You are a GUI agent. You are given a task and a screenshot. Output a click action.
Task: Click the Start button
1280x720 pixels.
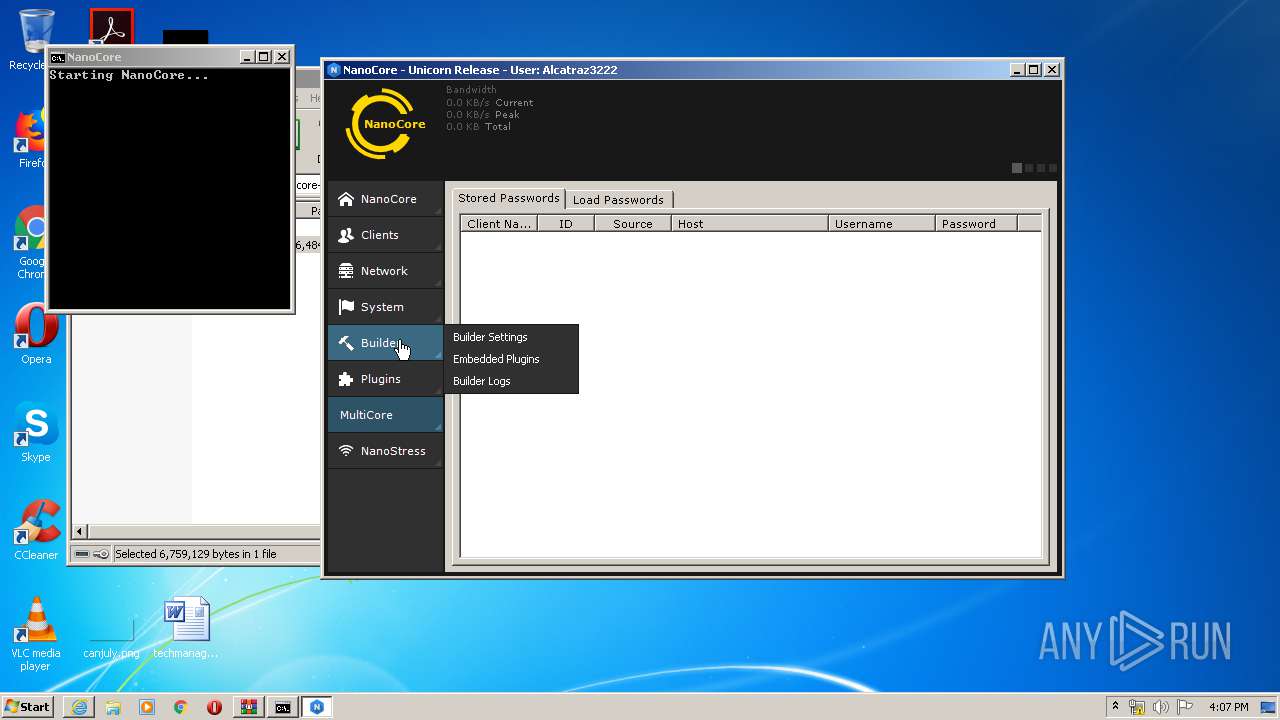pos(27,707)
